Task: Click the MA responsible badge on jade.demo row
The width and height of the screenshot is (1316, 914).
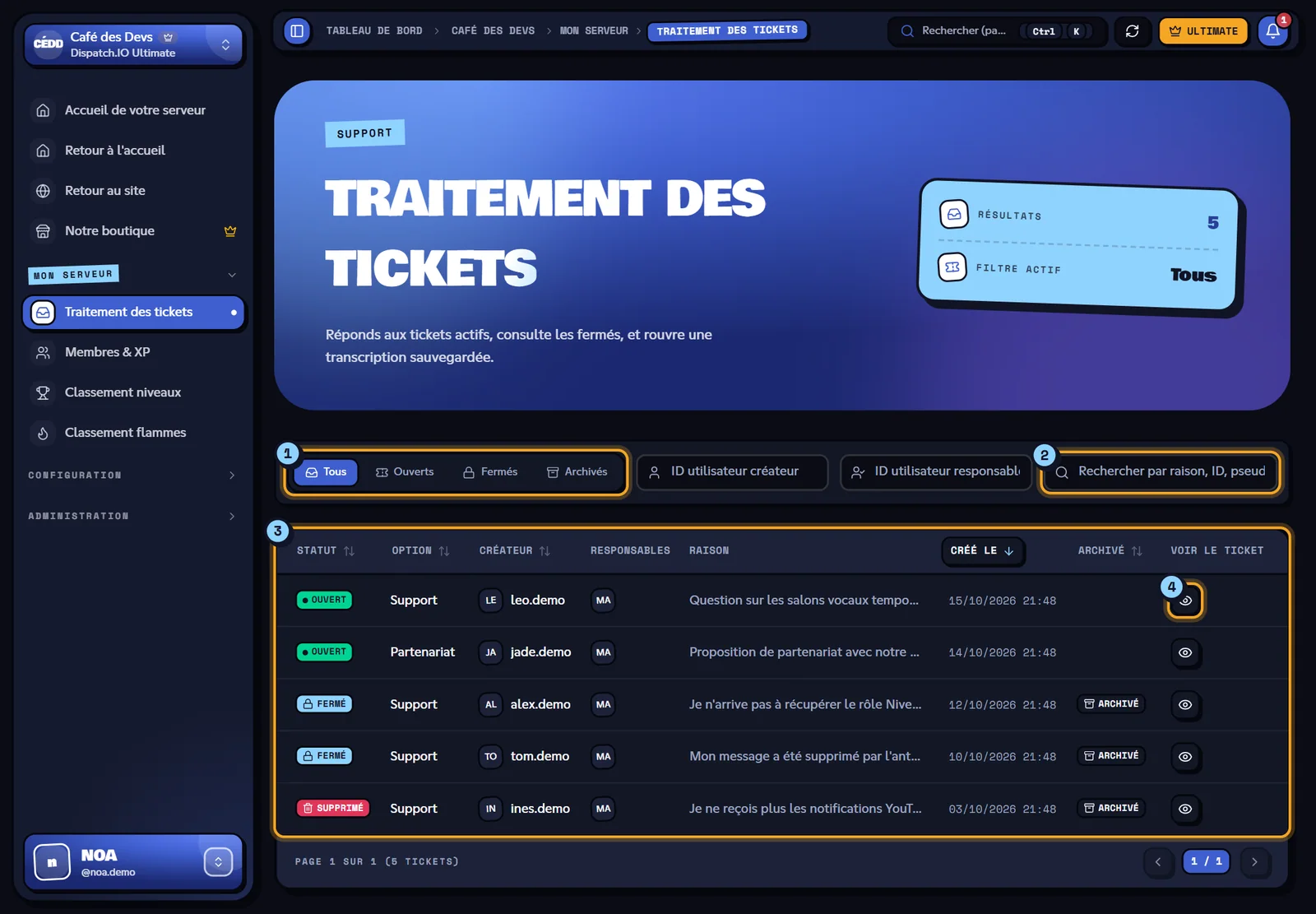Action: pyautogui.click(x=603, y=652)
